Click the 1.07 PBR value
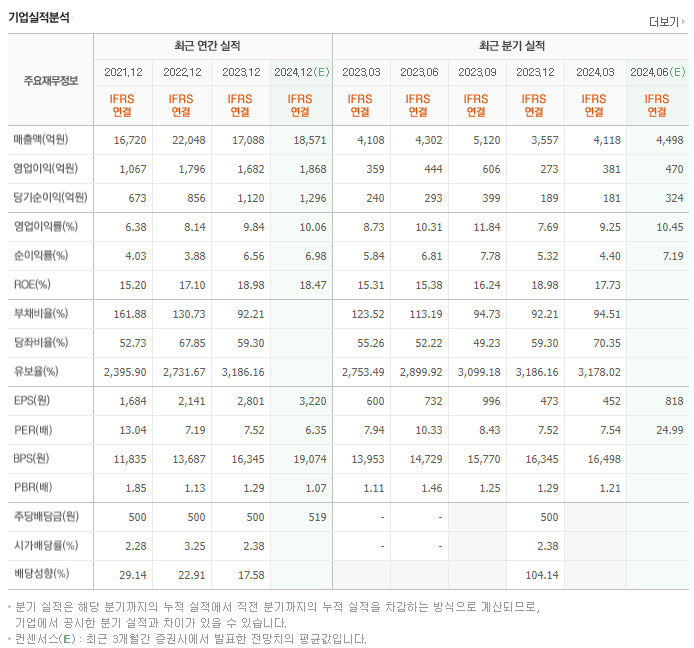694x648 pixels. click(316, 488)
